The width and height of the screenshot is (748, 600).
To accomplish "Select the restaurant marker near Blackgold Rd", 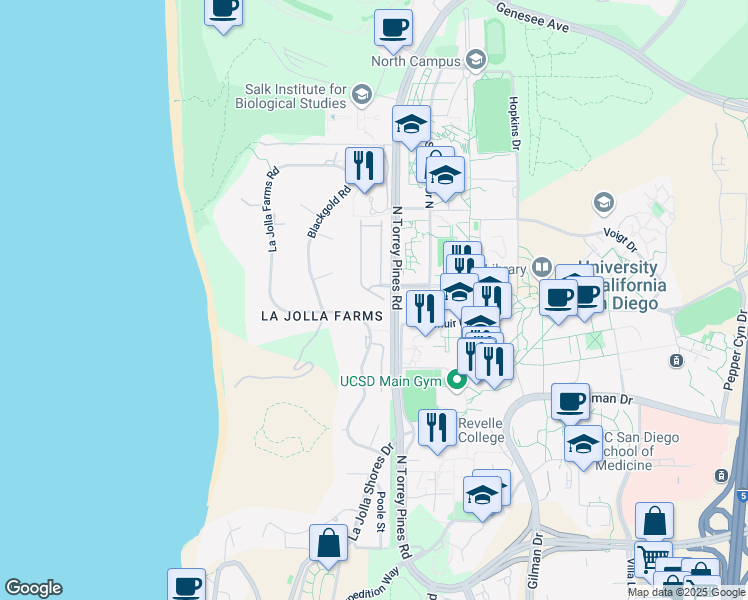I will 364,167.
